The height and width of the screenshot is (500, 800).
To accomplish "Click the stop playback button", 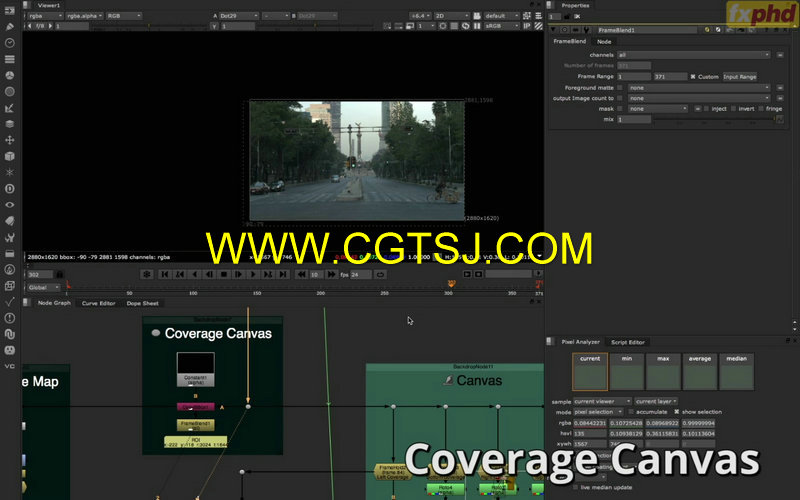I will pyautogui.click(x=223, y=274).
